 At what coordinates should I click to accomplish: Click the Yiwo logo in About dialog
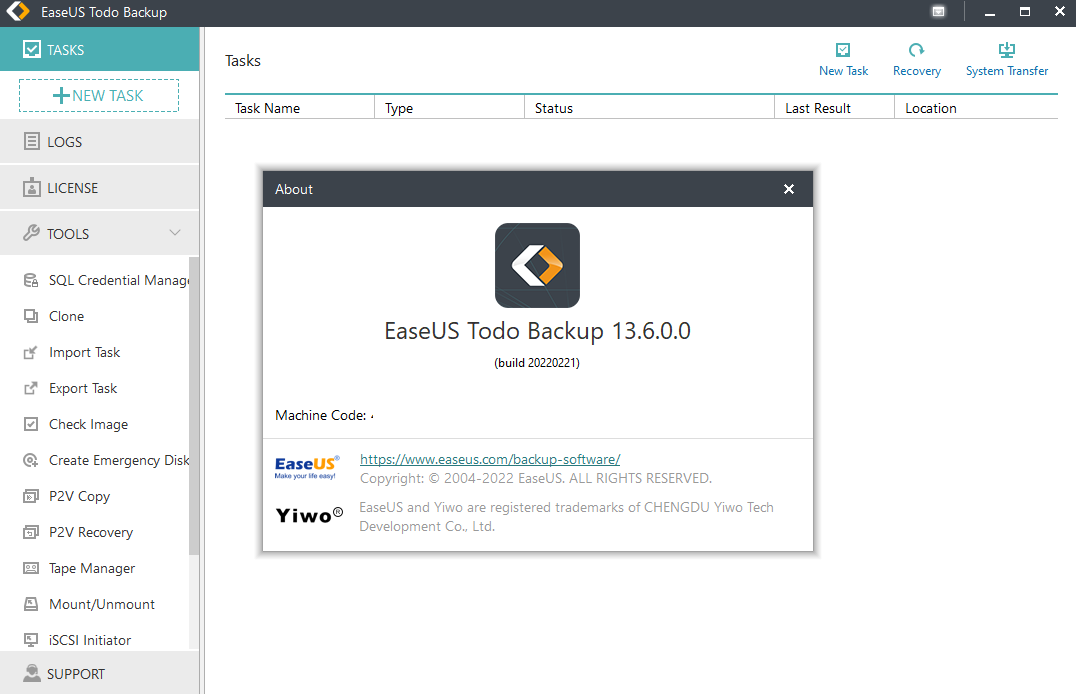[x=309, y=516]
